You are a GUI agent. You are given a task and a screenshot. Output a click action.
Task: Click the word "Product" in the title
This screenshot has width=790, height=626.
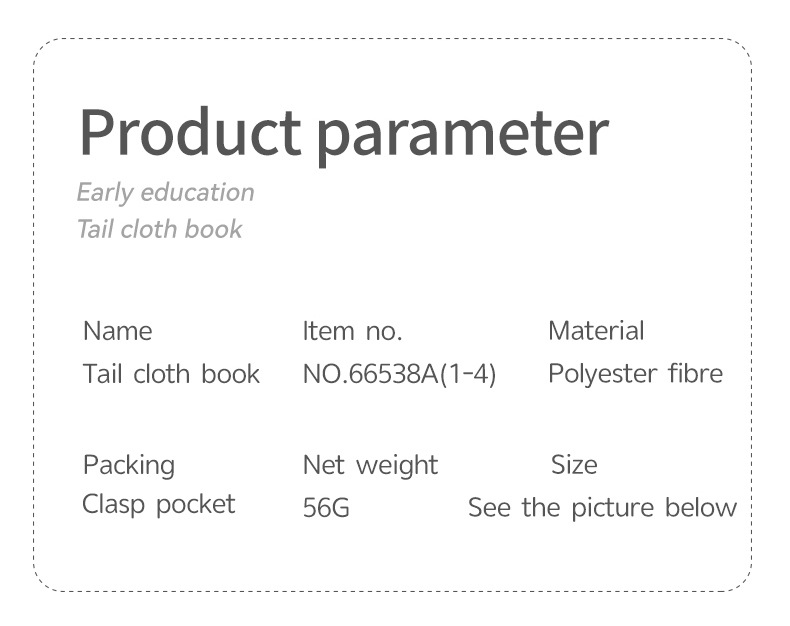coord(189,130)
